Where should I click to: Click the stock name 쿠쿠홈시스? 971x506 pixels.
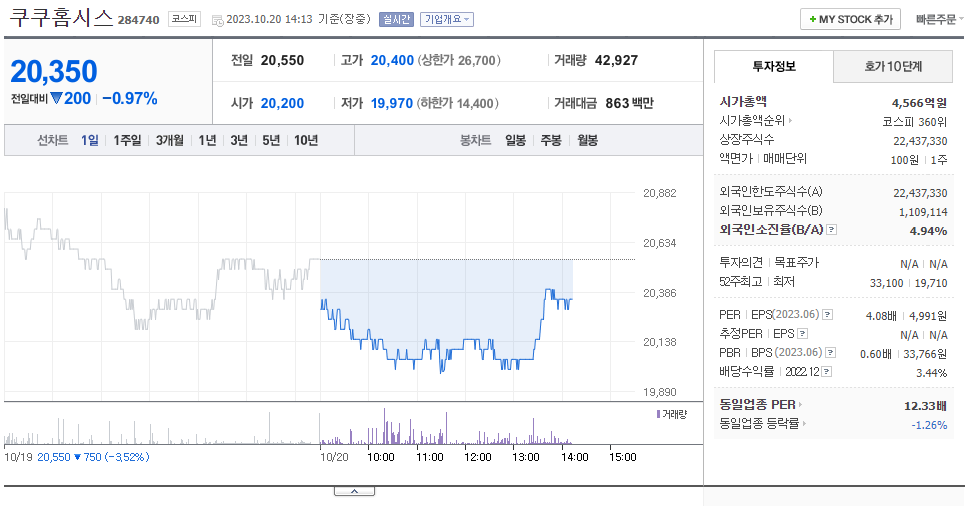(61, 17)
